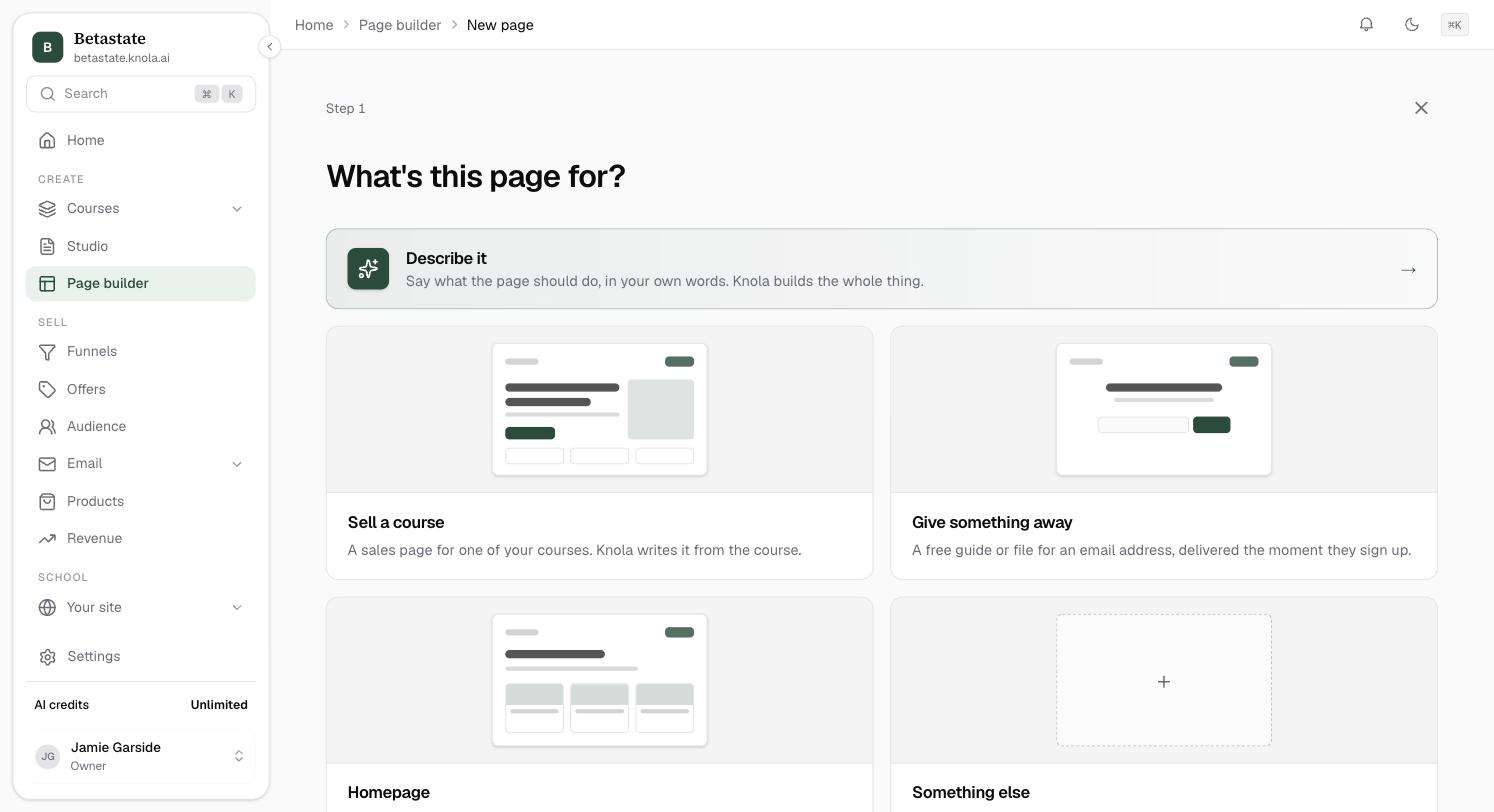Click the Products bag icon
This screenshot has width=1494, height=812.
[x=47, y=501]
